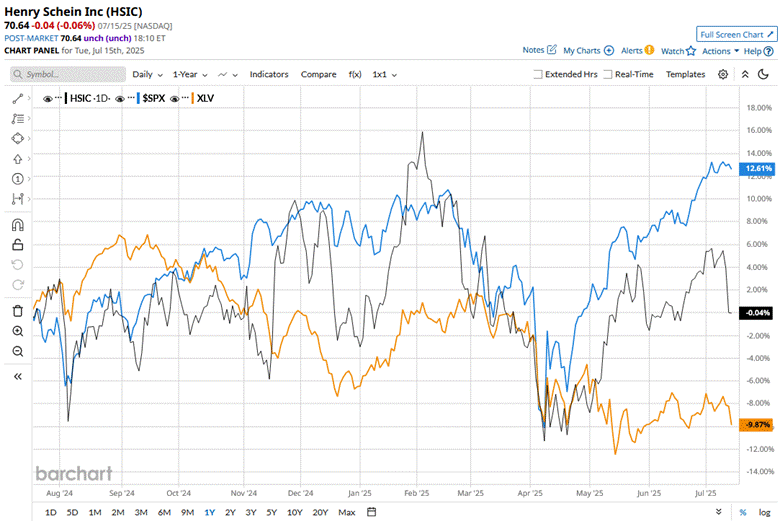The image size is (780, 524).
Task: Expand bottom panel double chevron
Action: [x=718, y=512]
